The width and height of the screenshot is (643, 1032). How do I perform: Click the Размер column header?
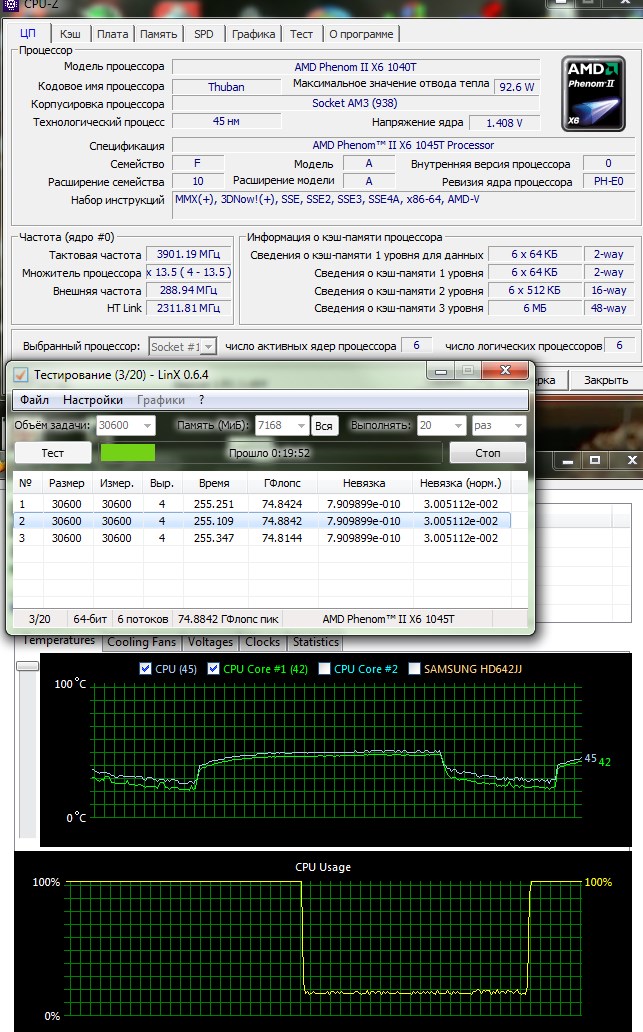pyautogui.click(x=66, y=483)
